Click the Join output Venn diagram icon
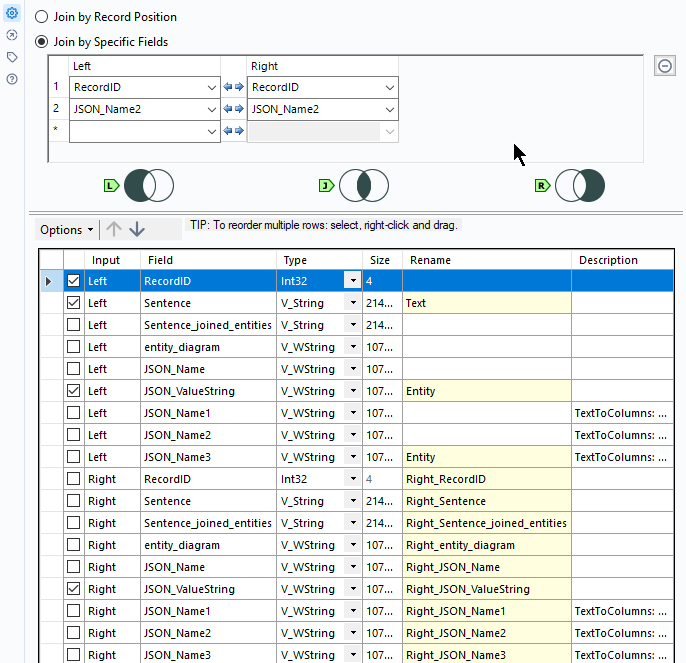The height and width of the screenshot is (663, 686). point(362,185)
